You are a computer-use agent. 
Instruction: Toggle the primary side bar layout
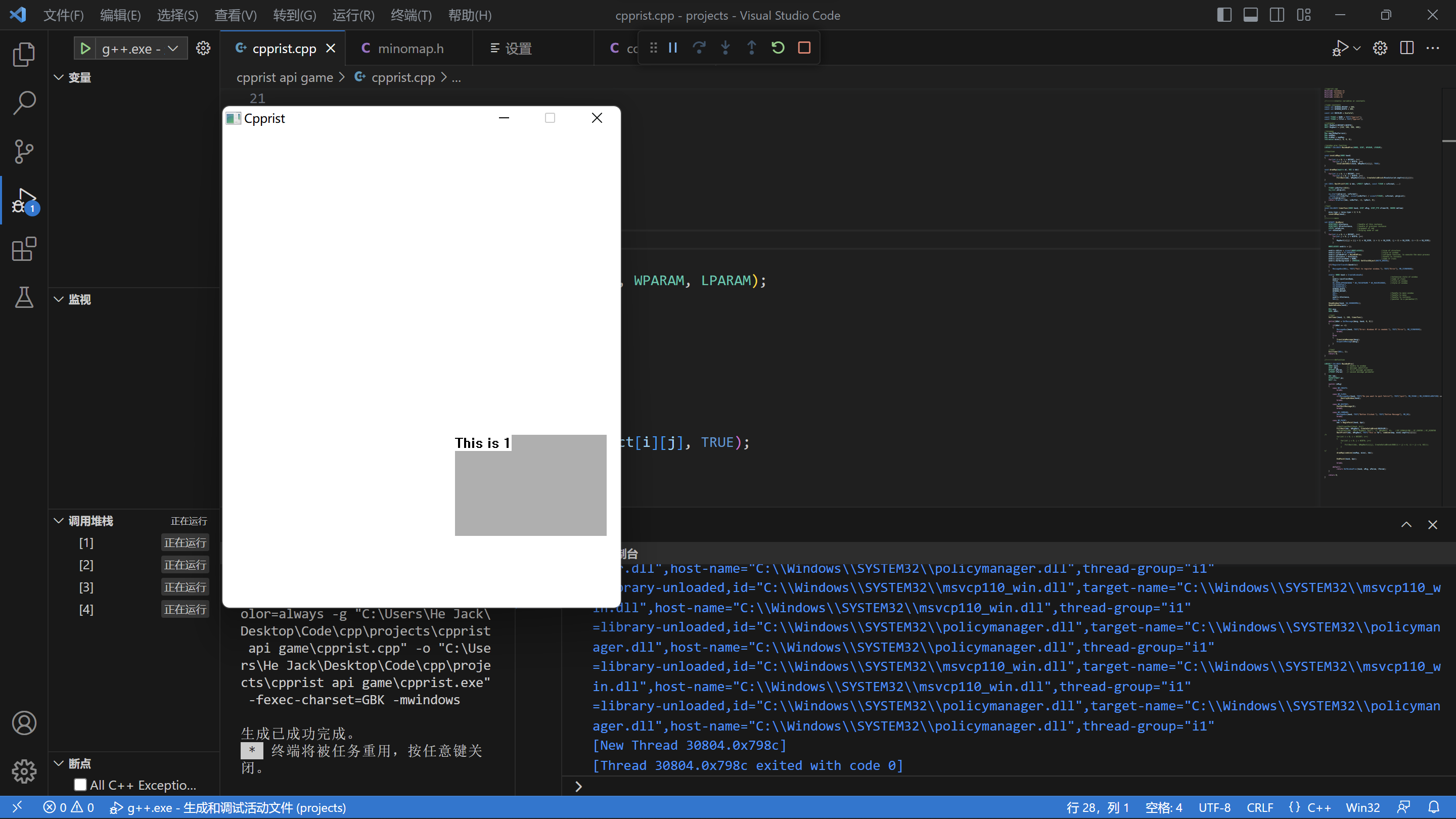(1224, 15)
